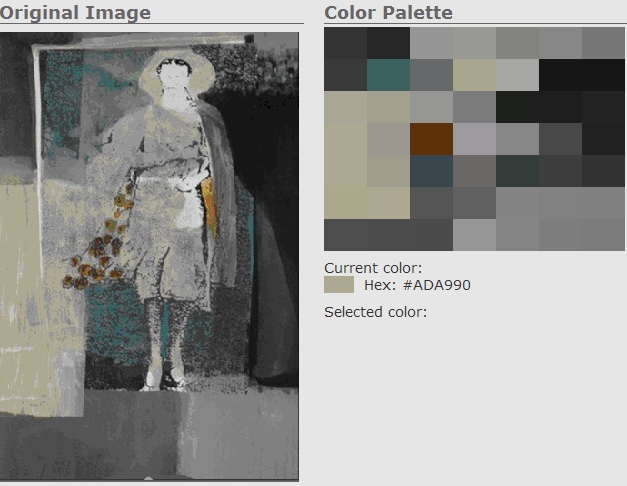Click the original painting image

[x=149, y=256]
